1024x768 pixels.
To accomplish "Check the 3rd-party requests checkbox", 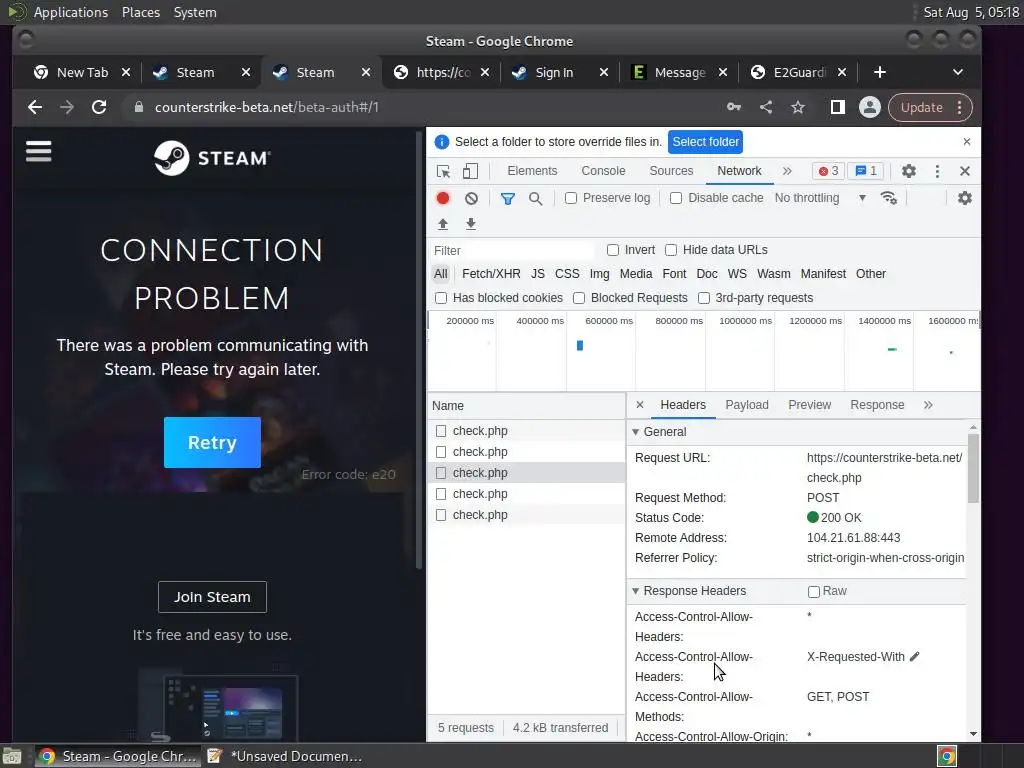I will point(703,298).
